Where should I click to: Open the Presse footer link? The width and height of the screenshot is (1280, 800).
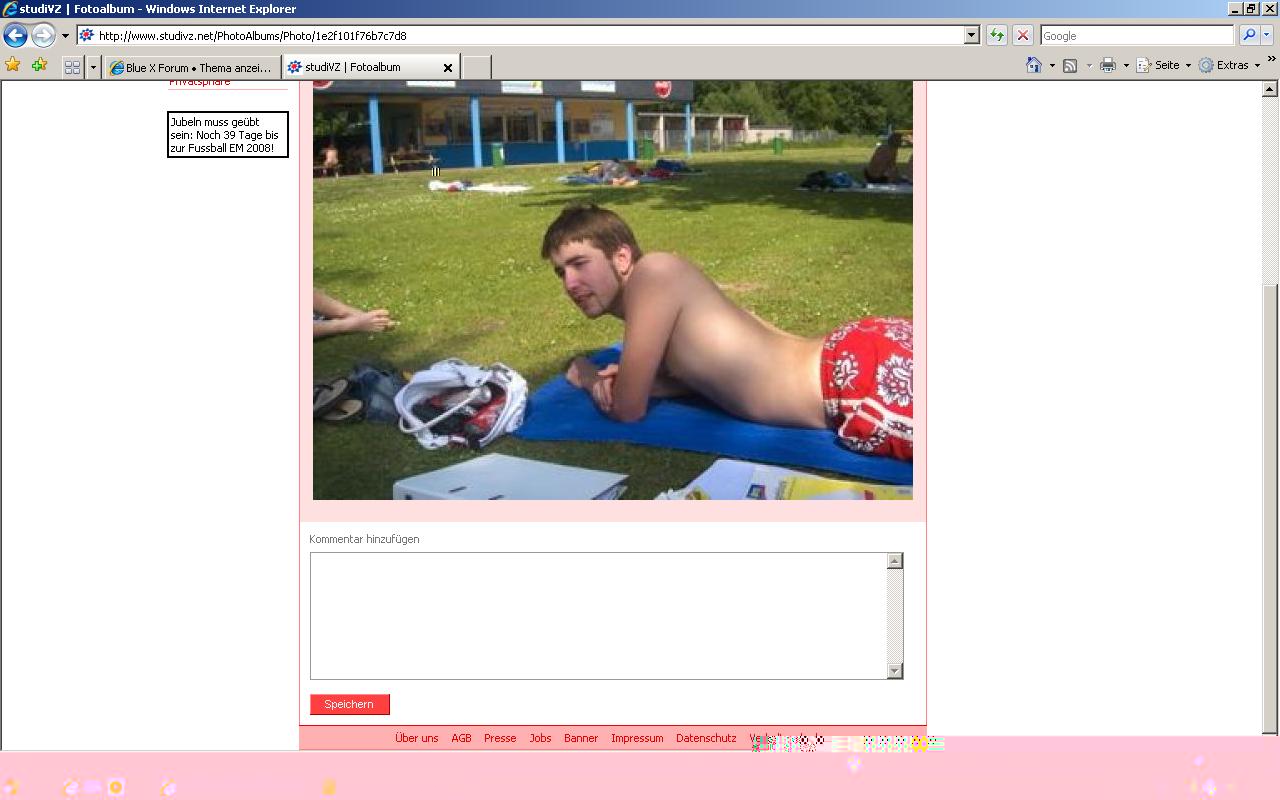tap(500, 738)
